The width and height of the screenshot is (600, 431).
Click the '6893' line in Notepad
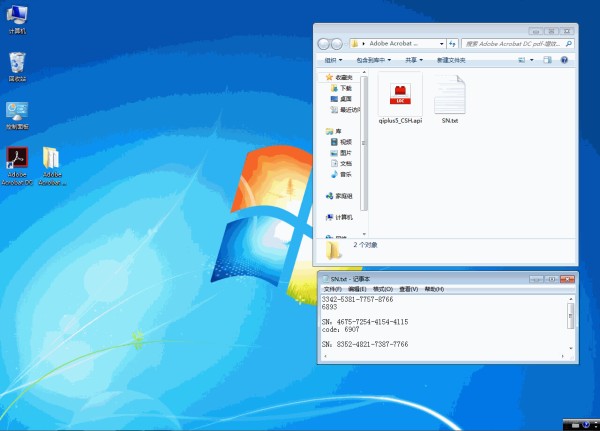(x=329, y=307)
